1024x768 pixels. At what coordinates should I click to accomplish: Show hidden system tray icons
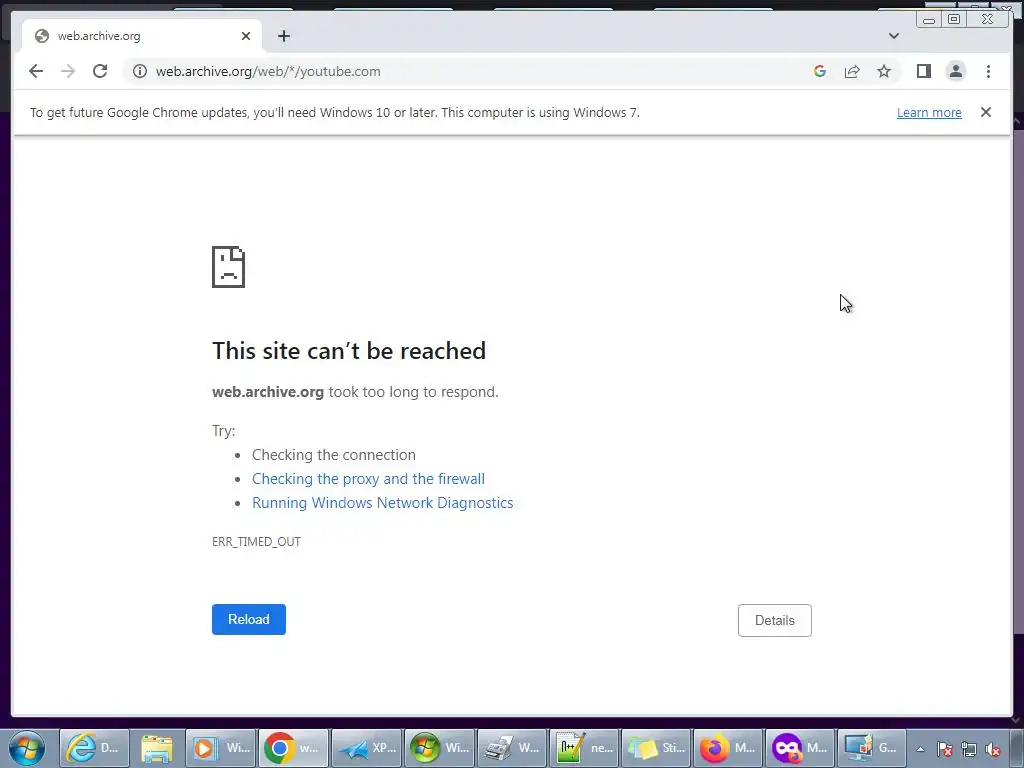tap(921, 749)
